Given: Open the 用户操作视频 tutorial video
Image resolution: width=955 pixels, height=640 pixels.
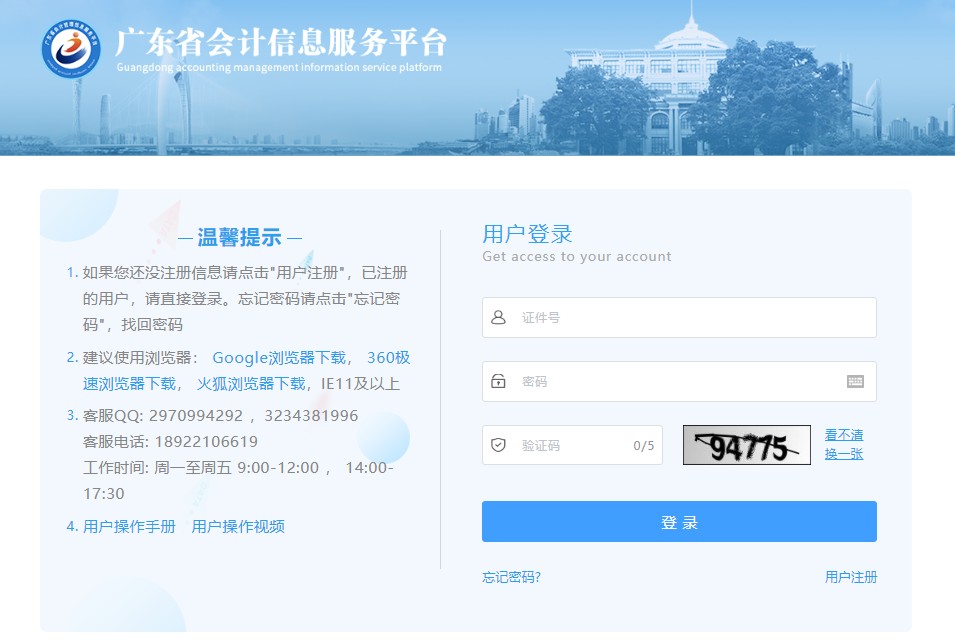Looking at the screenshot, I should 240,526.
